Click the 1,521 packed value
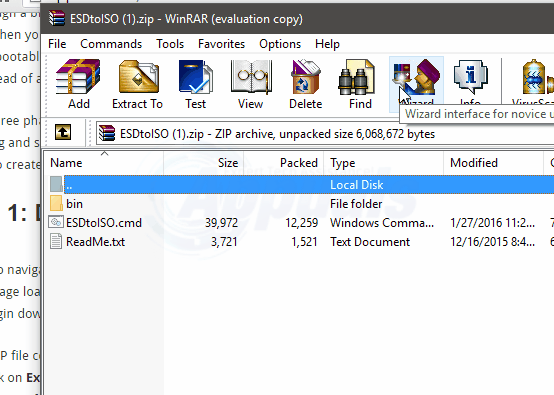 (304, 242)
